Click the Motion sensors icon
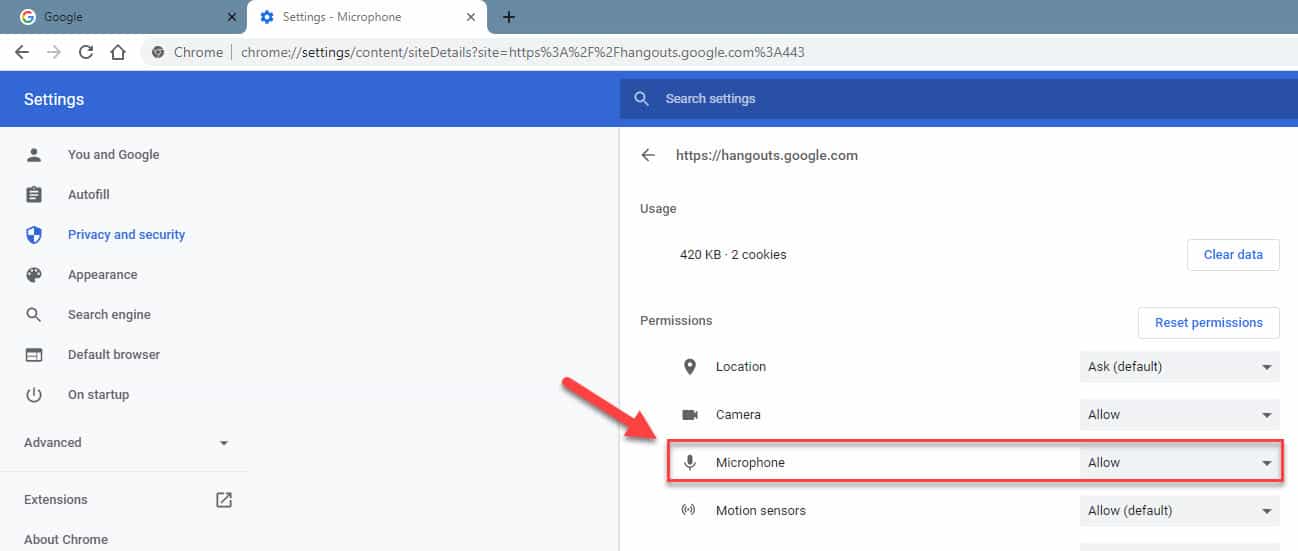The width and height of the screenshot is (1298, 551). [x=689, y=511]
